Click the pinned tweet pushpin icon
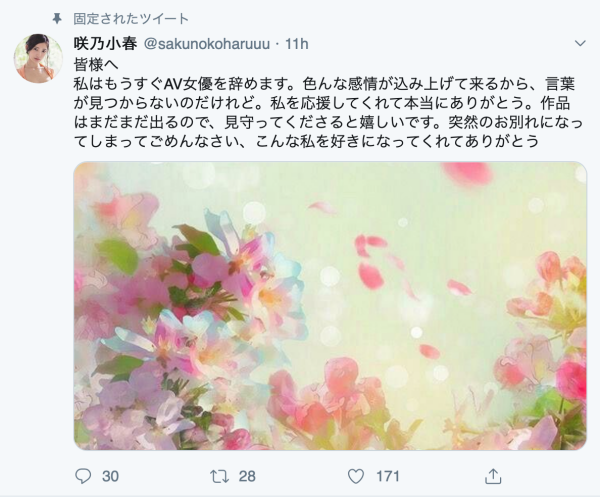Image resolution: width=600 pixels, height=497 pixels. click(x=57, y=18)
